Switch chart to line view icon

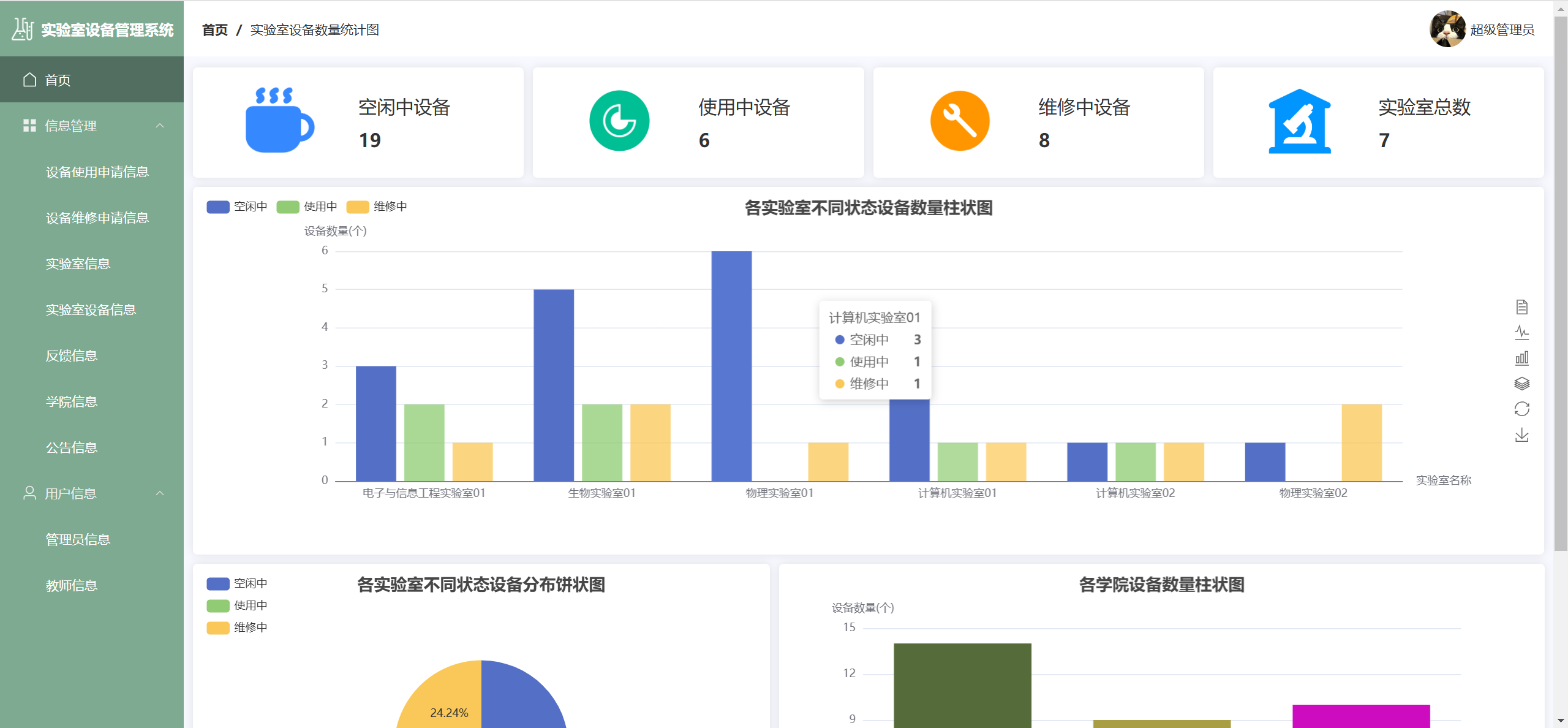pos(1521,332)
